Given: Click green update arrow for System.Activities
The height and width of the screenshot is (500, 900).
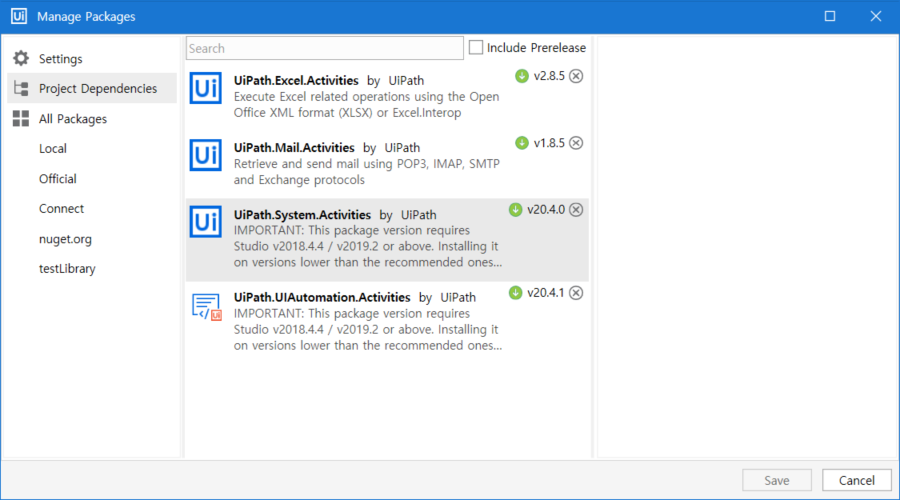Looking at the screenshot, I should pyautogui.click(x=515, y=210).
